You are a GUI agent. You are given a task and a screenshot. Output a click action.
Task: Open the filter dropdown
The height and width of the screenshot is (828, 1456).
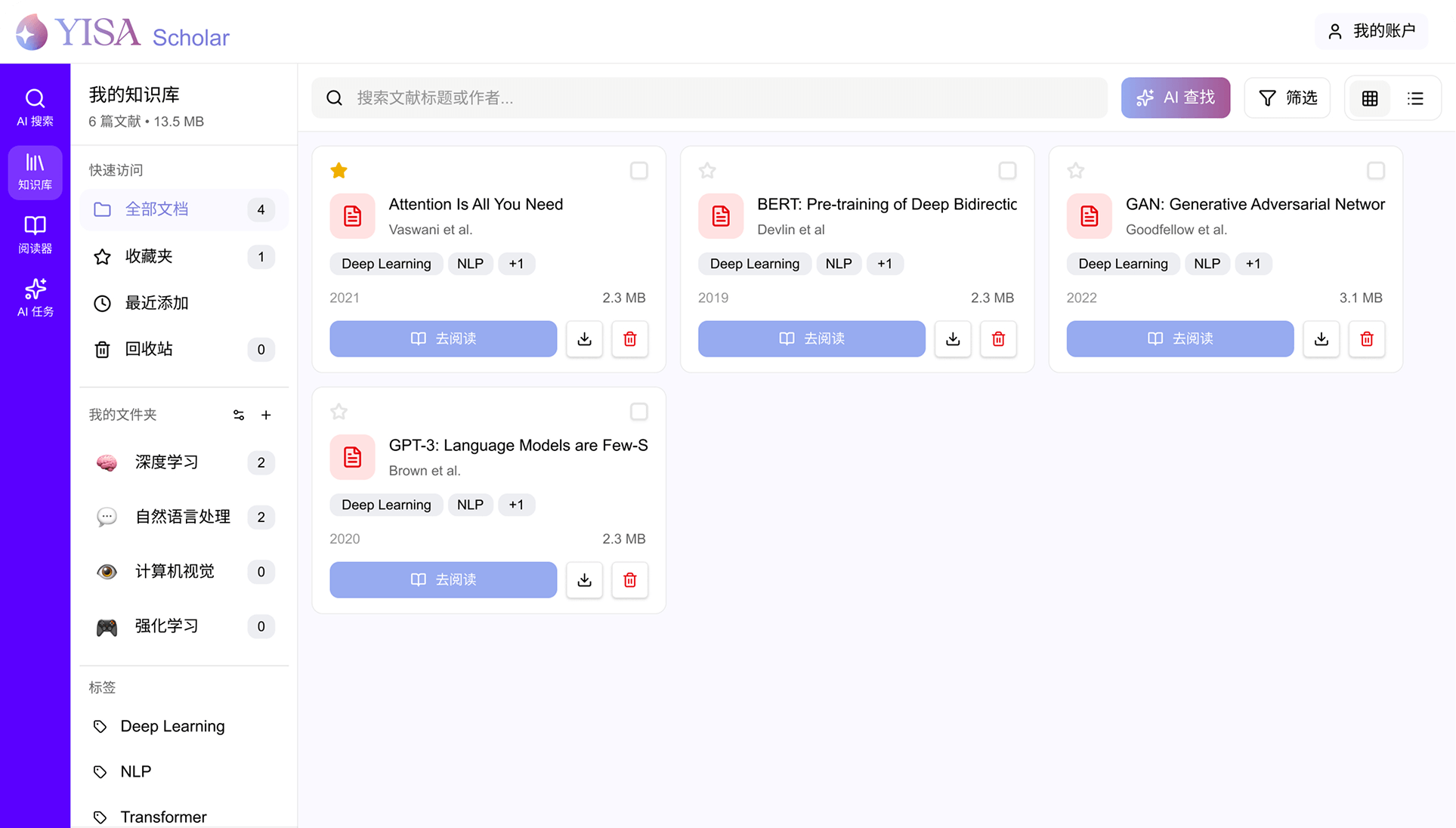(x=1288, y=98)
